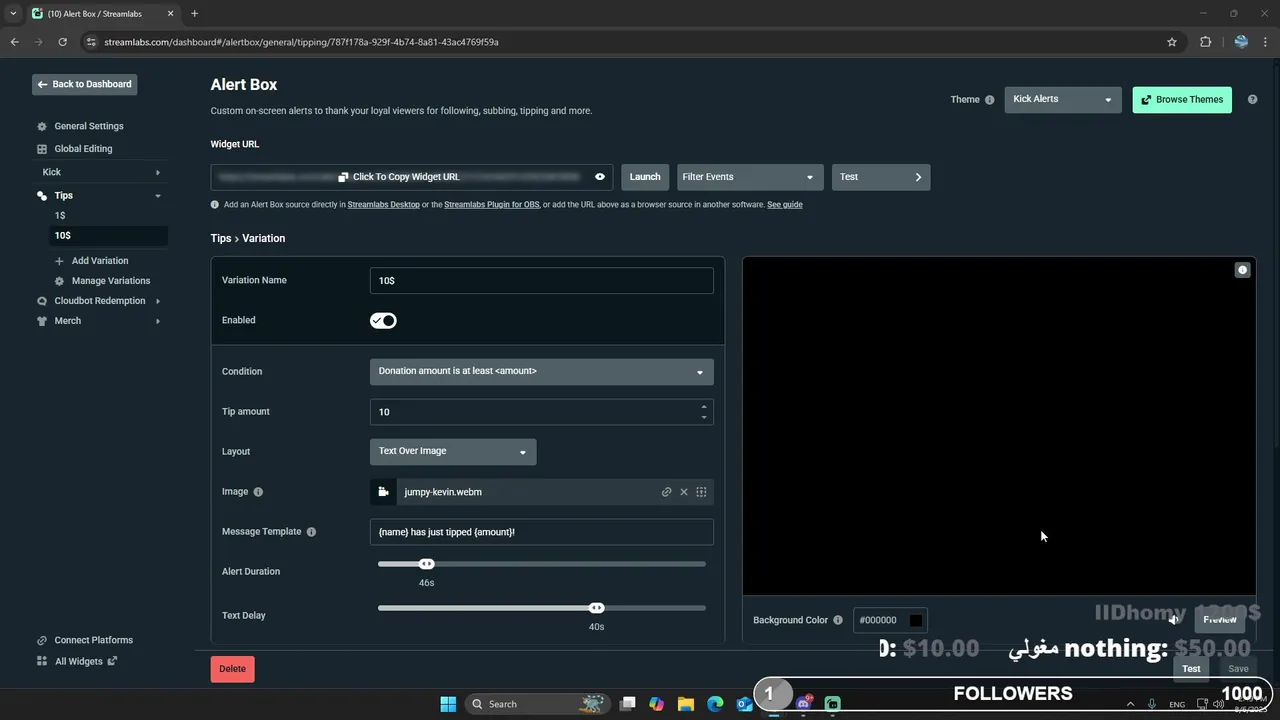The width and height of the screenshot is (1280, 720).
Task: Click the Manage Variations gear icon
Action: pos(59,281)
